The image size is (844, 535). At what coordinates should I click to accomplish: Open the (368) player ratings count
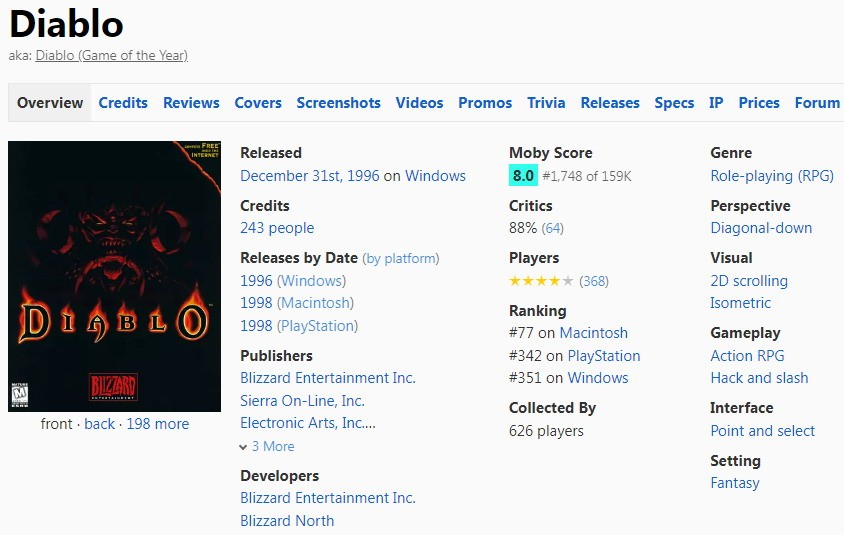pyautogui.click(x=594, y=281)
